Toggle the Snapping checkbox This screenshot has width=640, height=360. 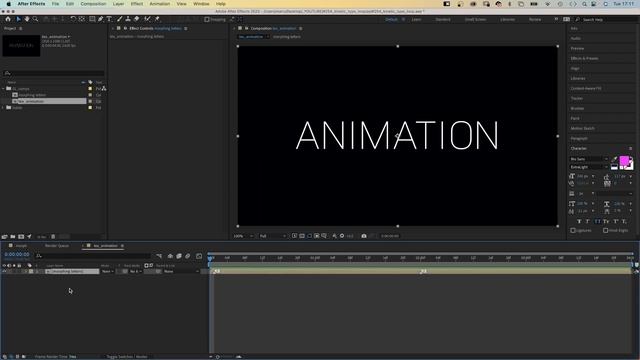207,19
